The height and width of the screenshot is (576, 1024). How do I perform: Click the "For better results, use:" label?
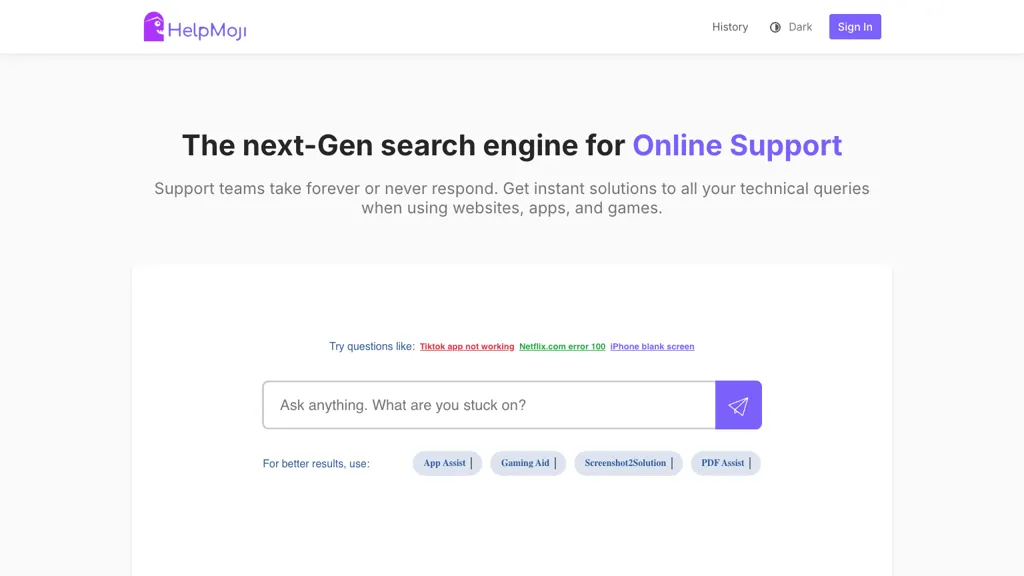coord(316,464)
